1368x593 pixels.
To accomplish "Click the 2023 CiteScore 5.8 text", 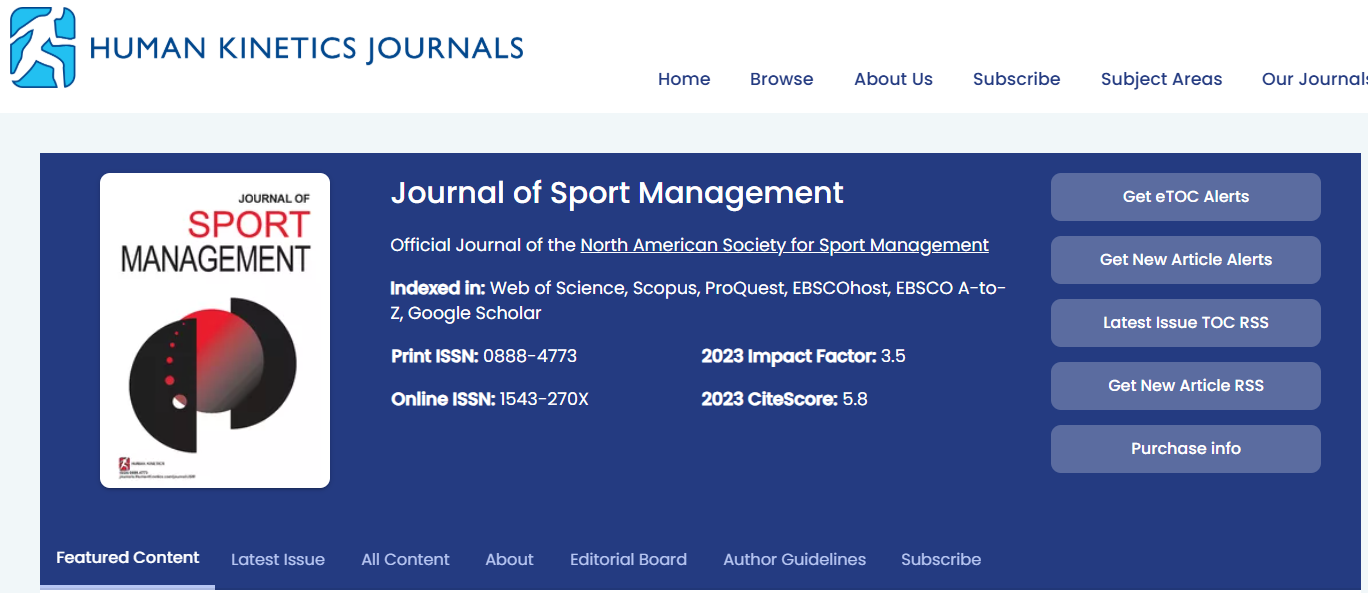I will click(x=784, y=399).
